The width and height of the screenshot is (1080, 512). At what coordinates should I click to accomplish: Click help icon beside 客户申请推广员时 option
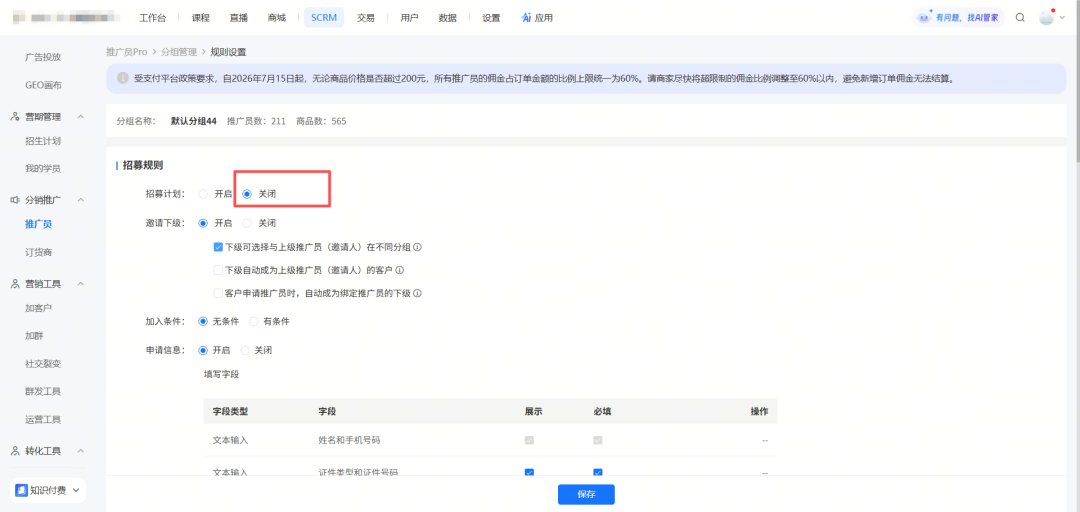tap(417, 293)
